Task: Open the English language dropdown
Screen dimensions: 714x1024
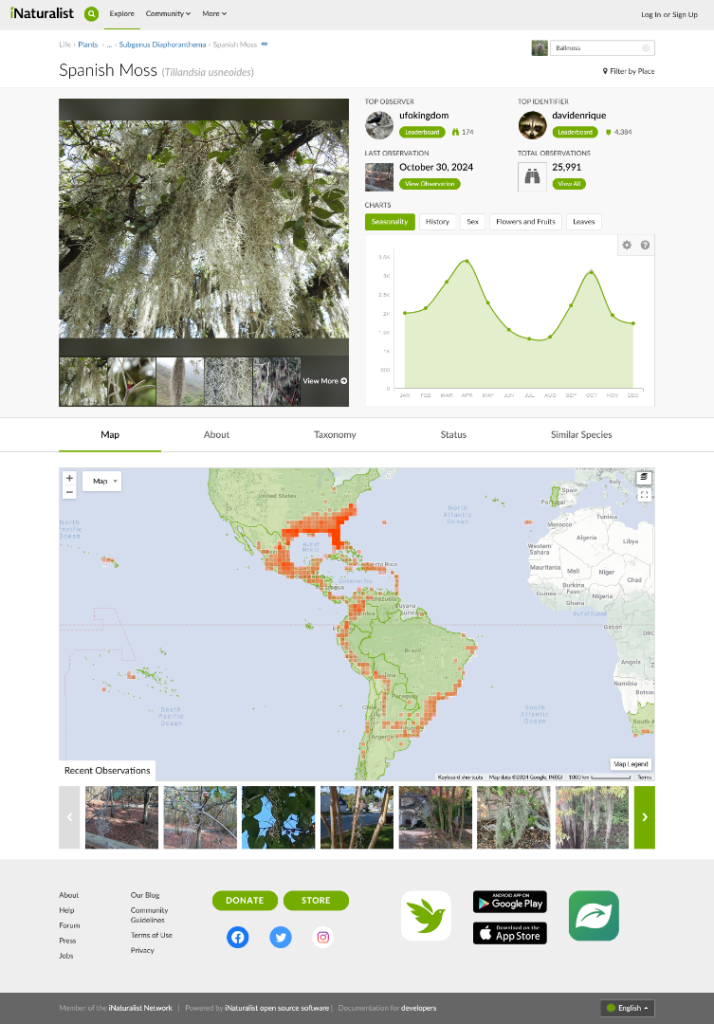Action: coord(627,1008)
